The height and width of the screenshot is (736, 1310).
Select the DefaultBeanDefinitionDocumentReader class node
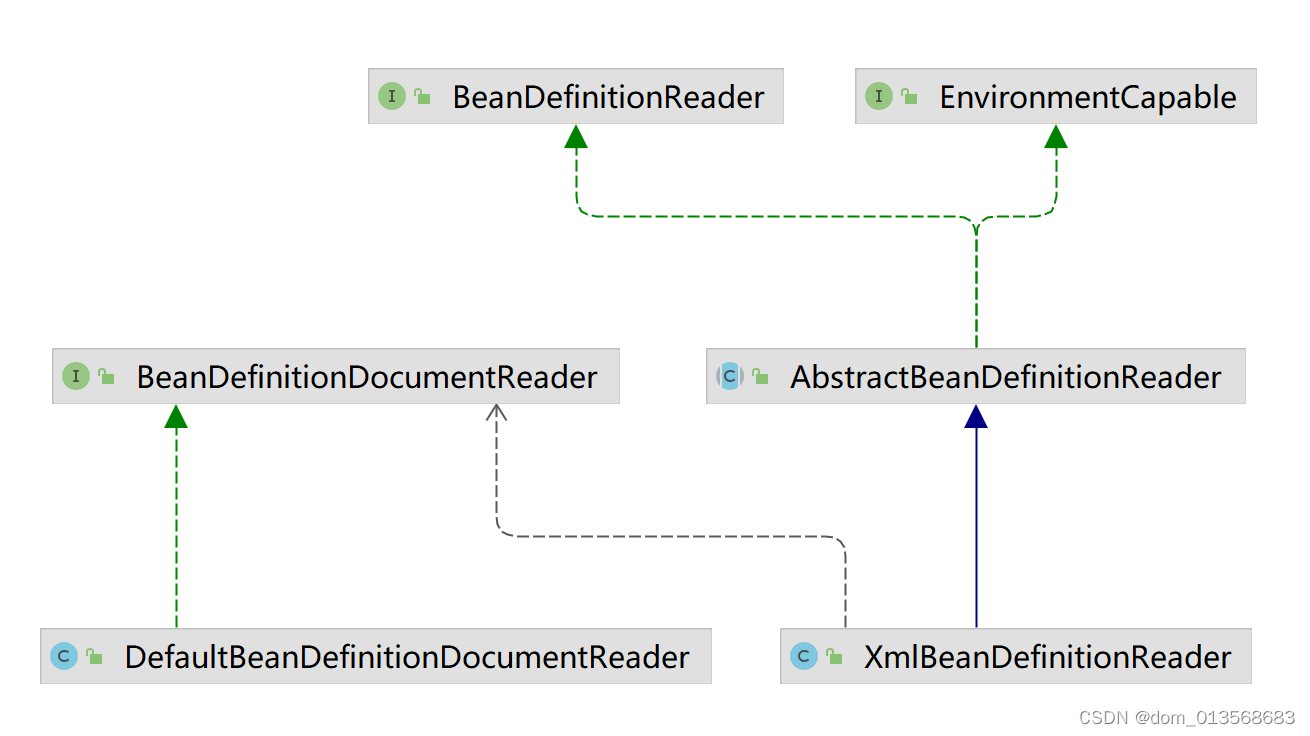(x=375, y=656)
